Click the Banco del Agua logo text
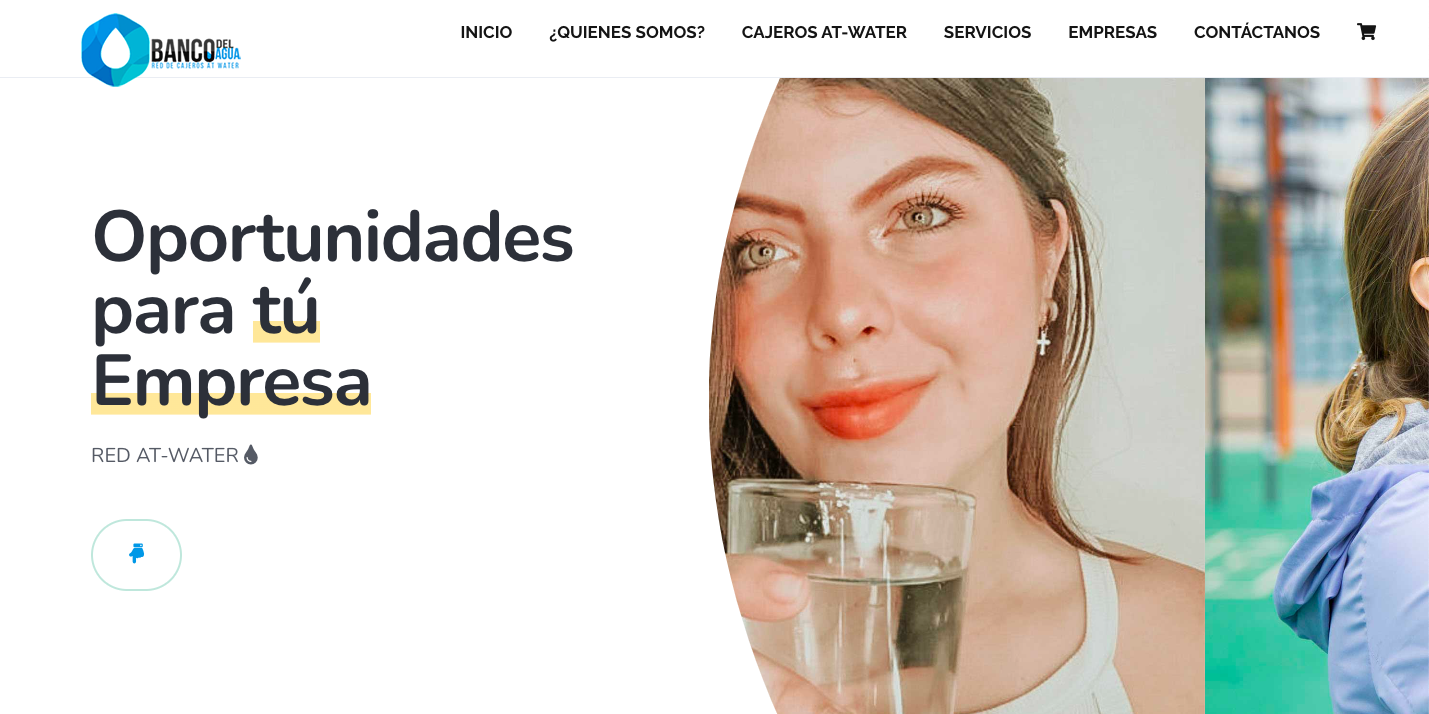The width and height of the screenshot is (1429, 714). click(195, 52)
